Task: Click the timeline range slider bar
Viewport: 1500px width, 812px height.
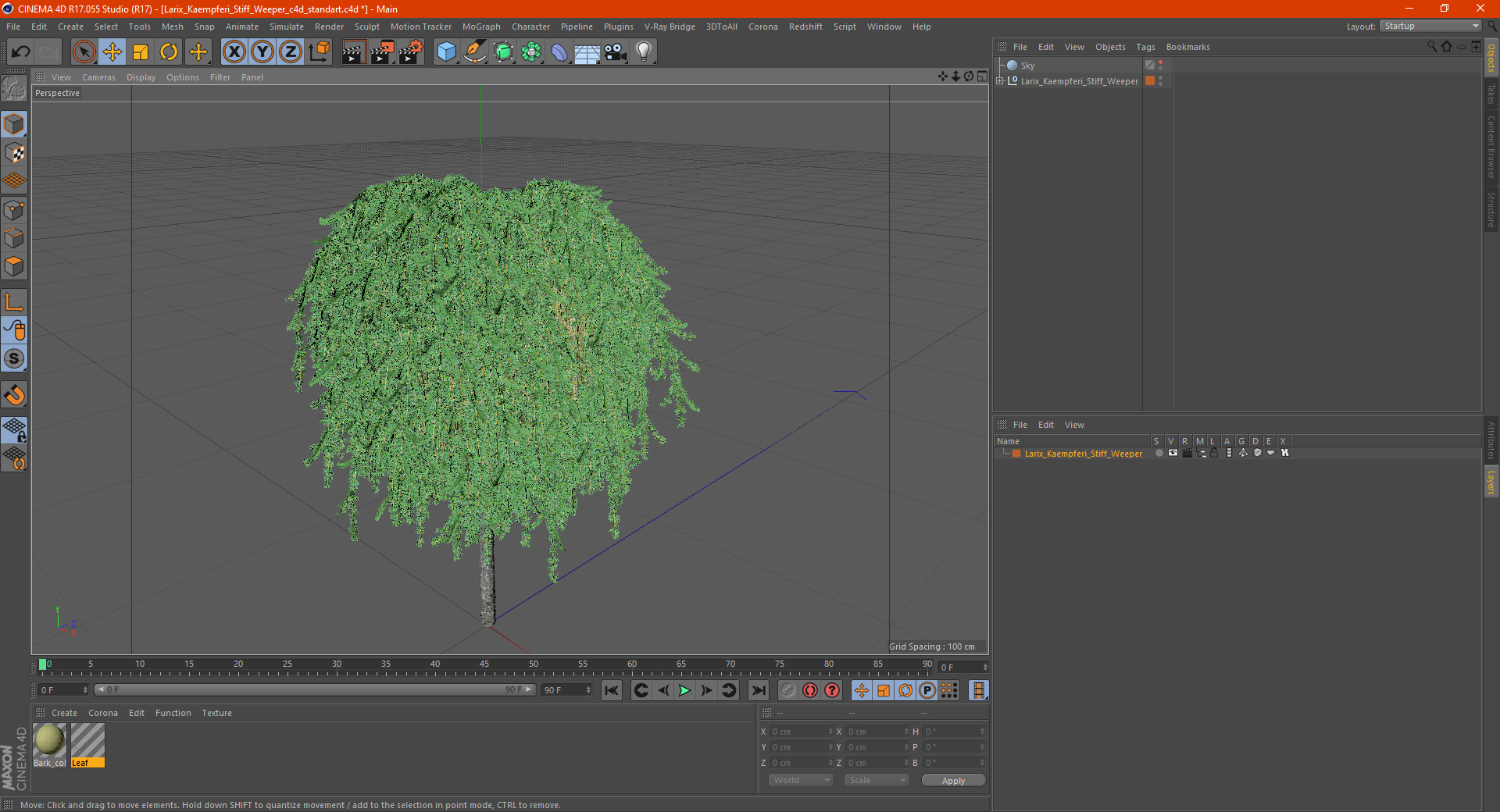Action: pyautogui.click(x=315, y=689)
